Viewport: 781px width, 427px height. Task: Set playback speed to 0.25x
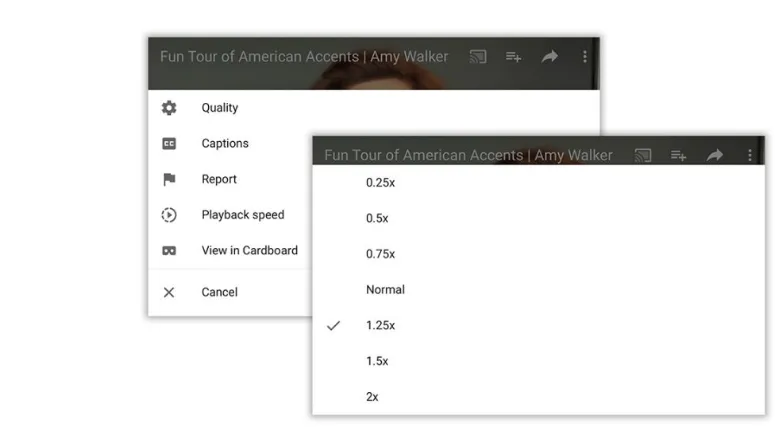(538, 182)
